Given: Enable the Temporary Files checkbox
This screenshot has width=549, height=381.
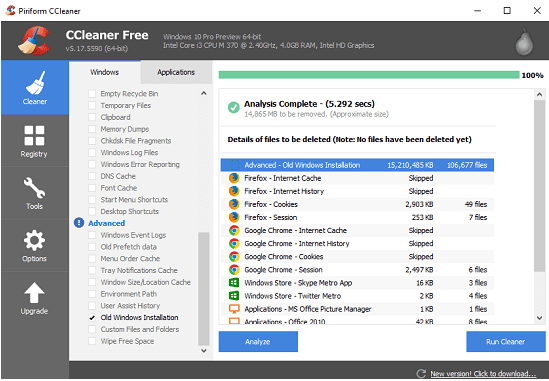Looking at the screenshot, I should 92,105.
